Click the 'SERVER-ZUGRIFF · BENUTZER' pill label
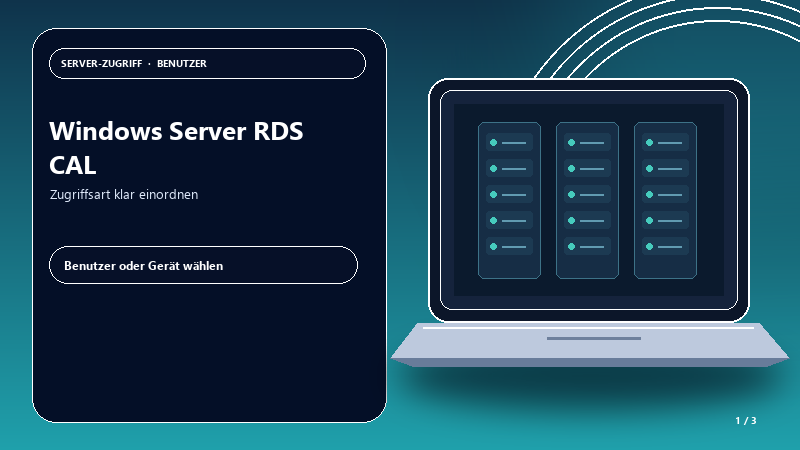 point(207,64)
